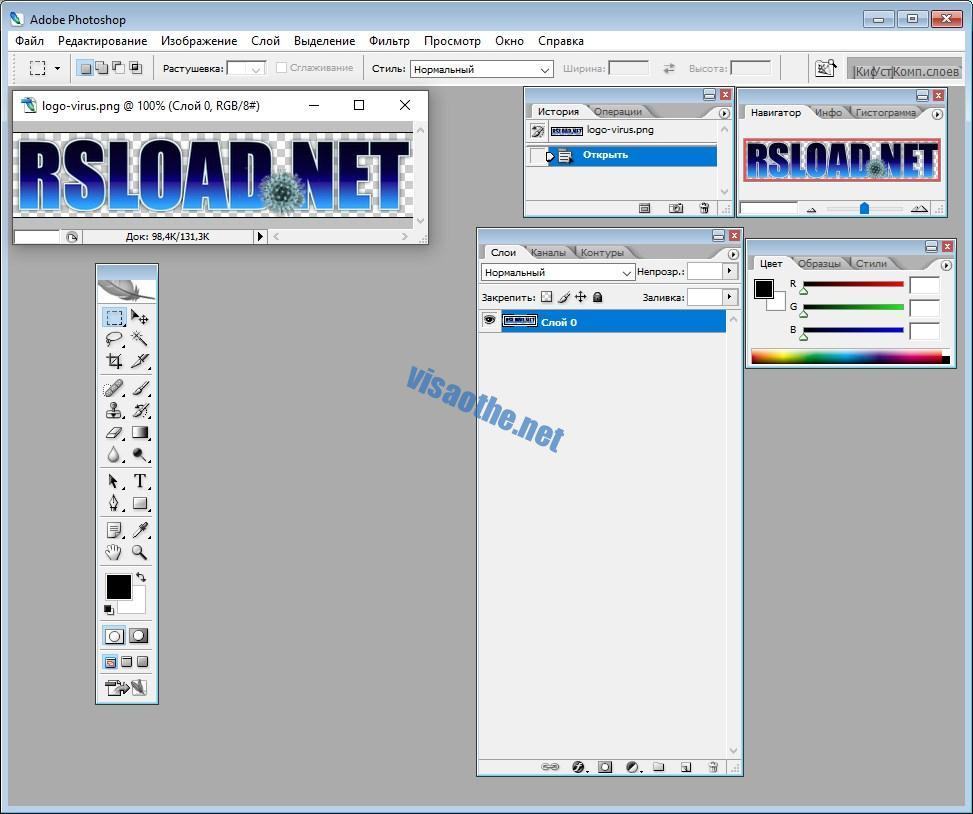Select the Healing Brush tool

pyautogui.click(x=114, y=388)
